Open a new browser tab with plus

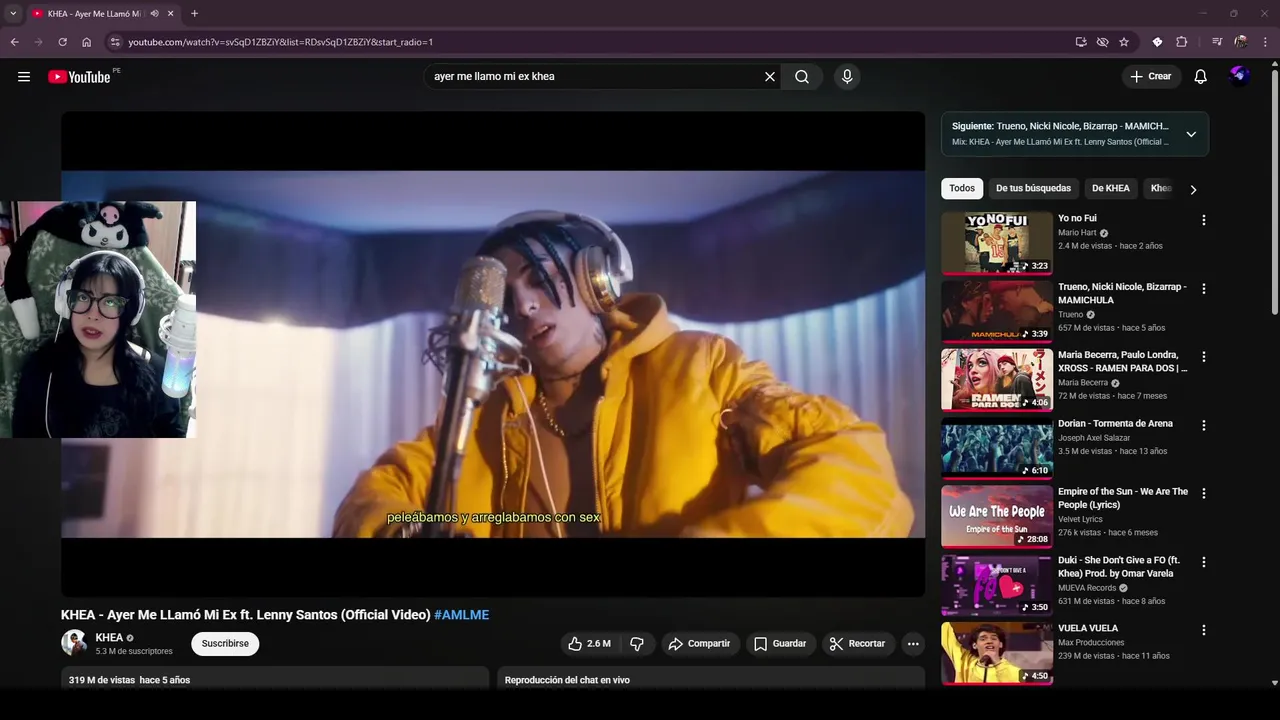(194, 14)
